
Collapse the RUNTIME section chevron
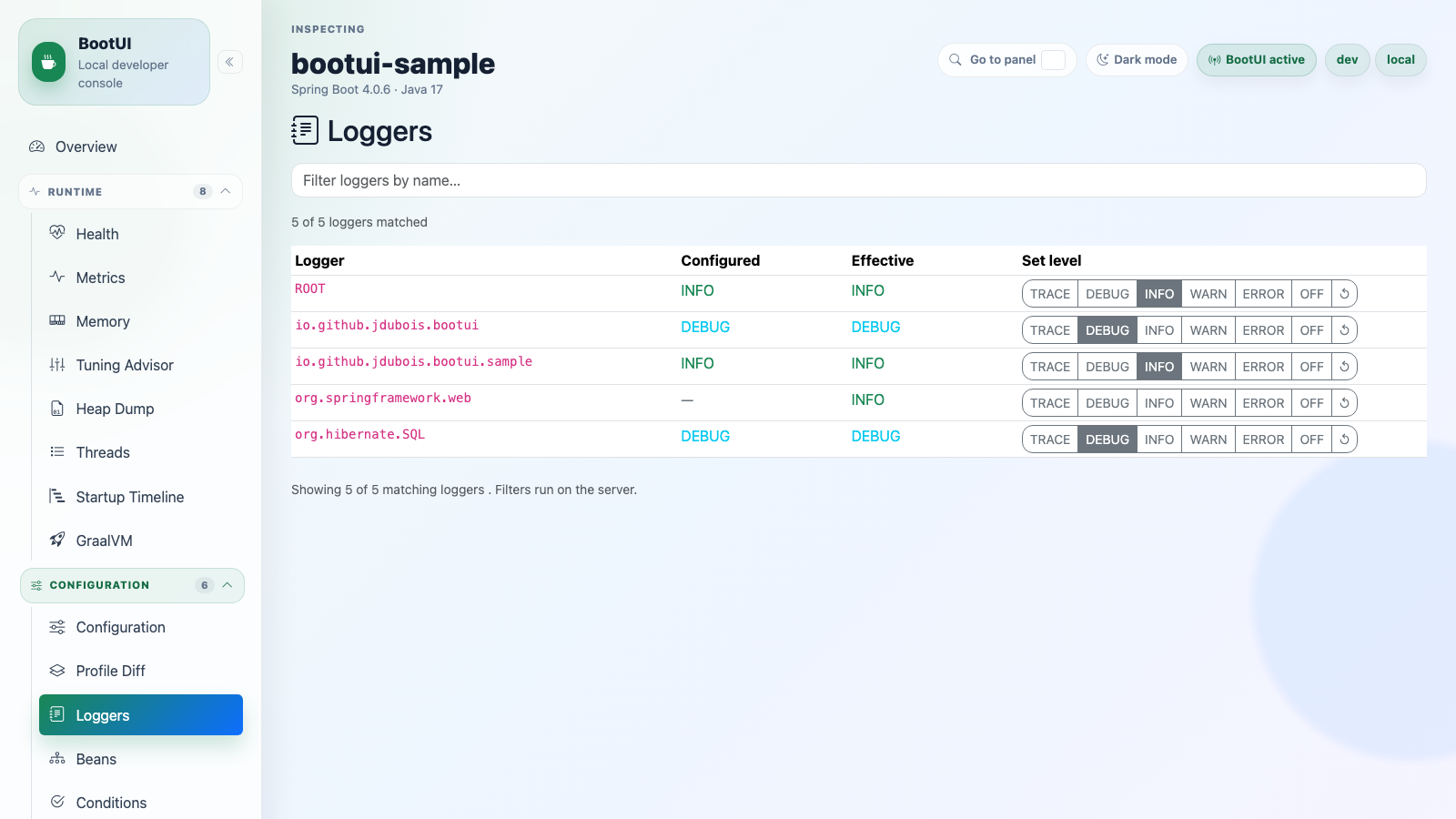click(x=226, y=191)
